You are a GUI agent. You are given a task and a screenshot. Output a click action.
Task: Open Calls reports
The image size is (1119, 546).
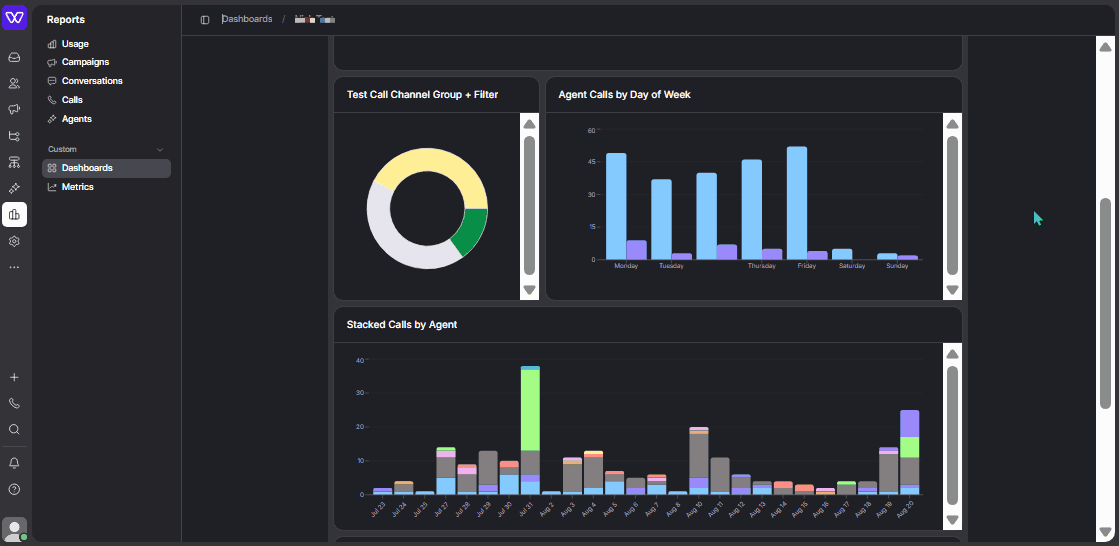point(66,100)
